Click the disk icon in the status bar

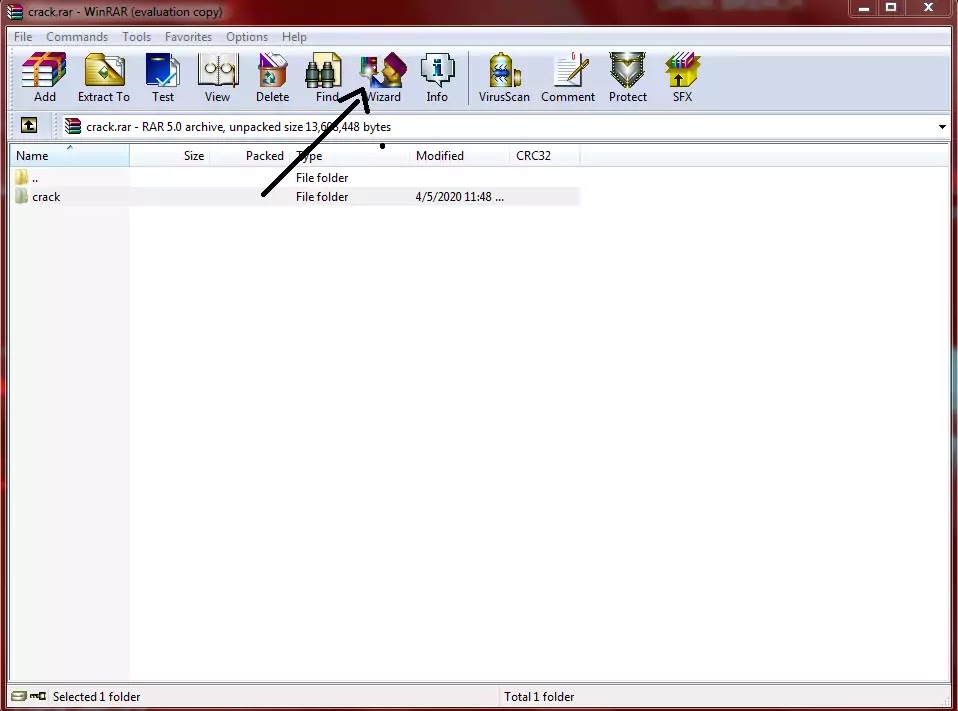(19, 696)
